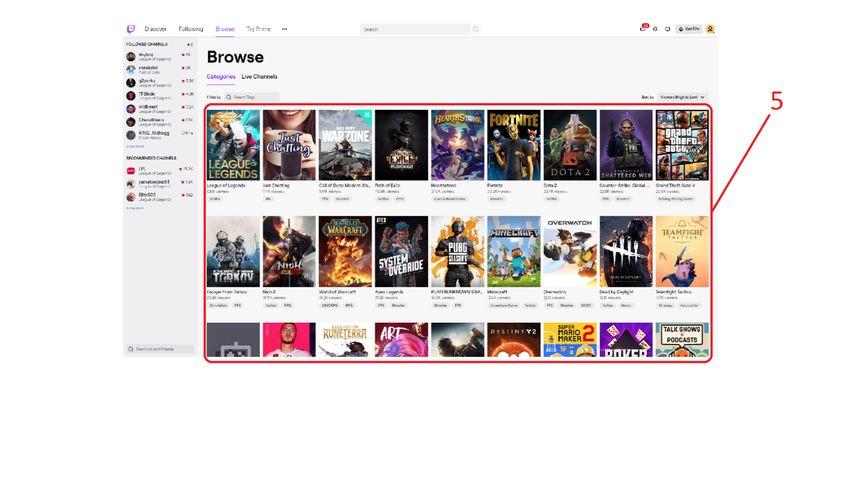The image size is (850, 480).
Task: Open the Grand Theft Auto V cover
Action: (682, 145)
